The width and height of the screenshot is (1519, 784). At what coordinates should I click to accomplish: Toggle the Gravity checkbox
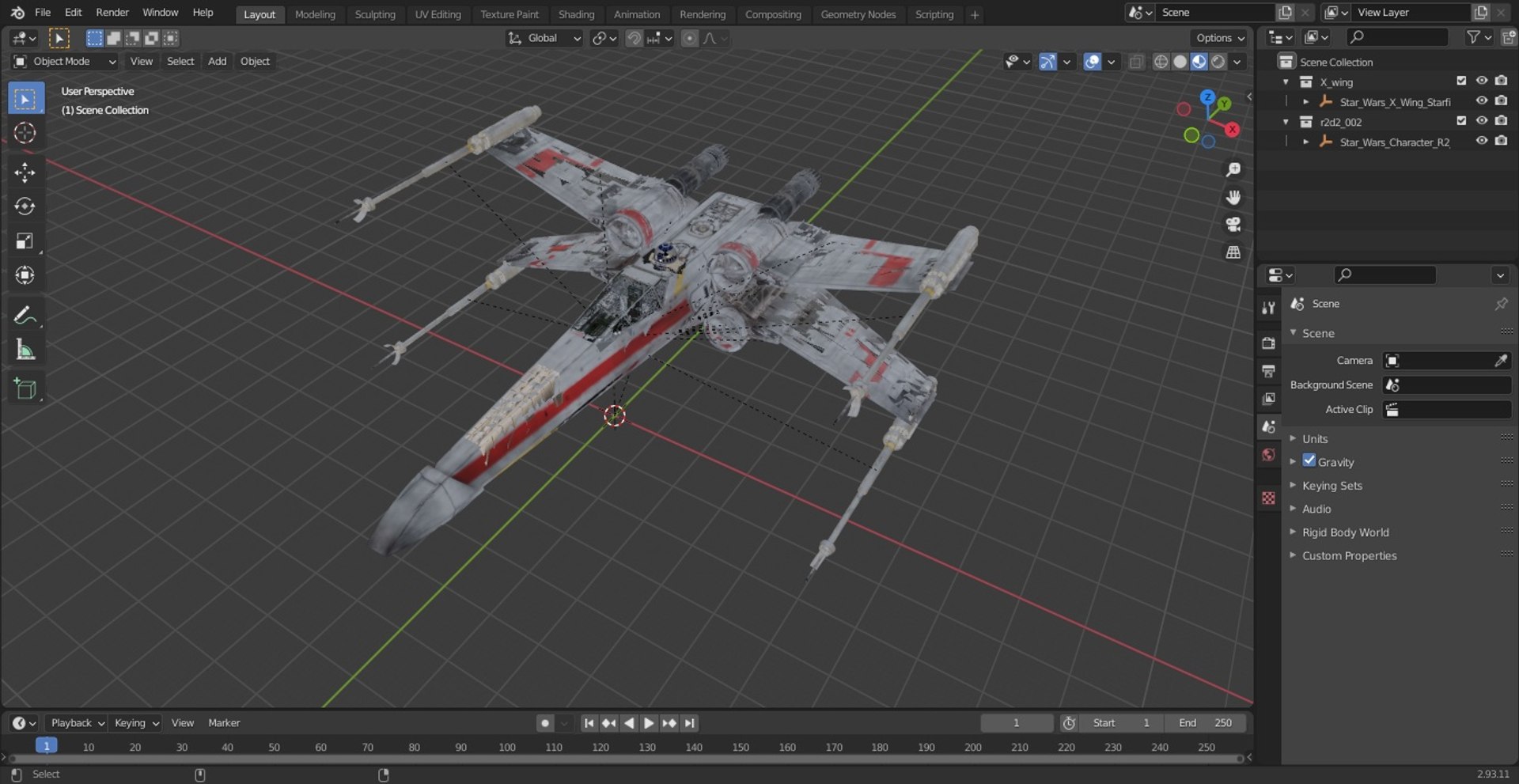tap(1309, 460)
